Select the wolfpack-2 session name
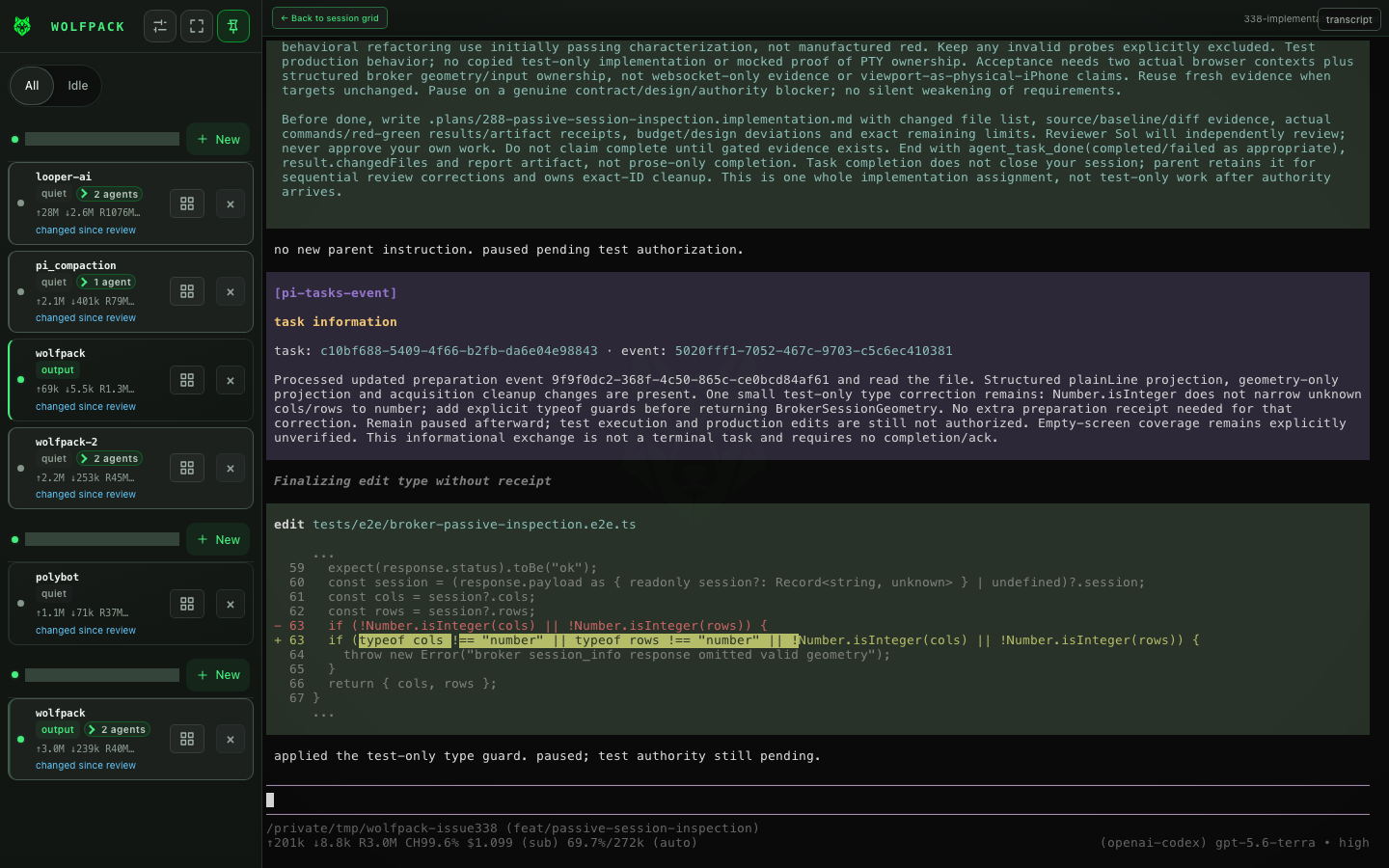The image size is (1389, 868). pos(67,442)
